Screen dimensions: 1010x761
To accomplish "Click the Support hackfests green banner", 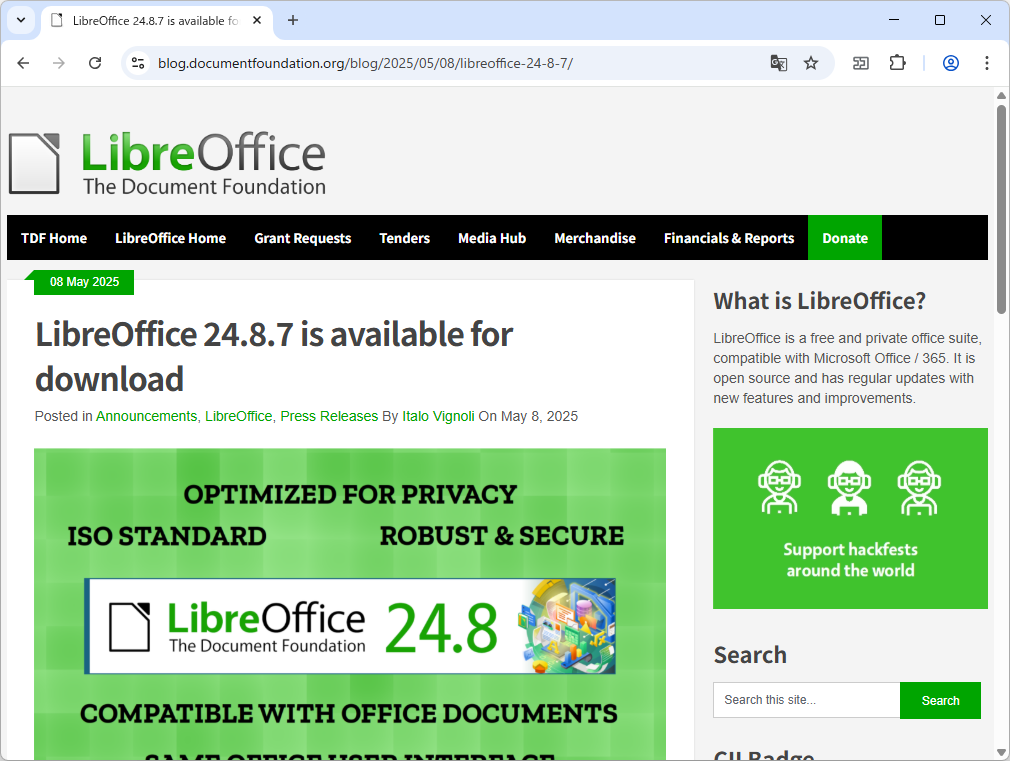I will pyautogui.click(x=850, y=518).
